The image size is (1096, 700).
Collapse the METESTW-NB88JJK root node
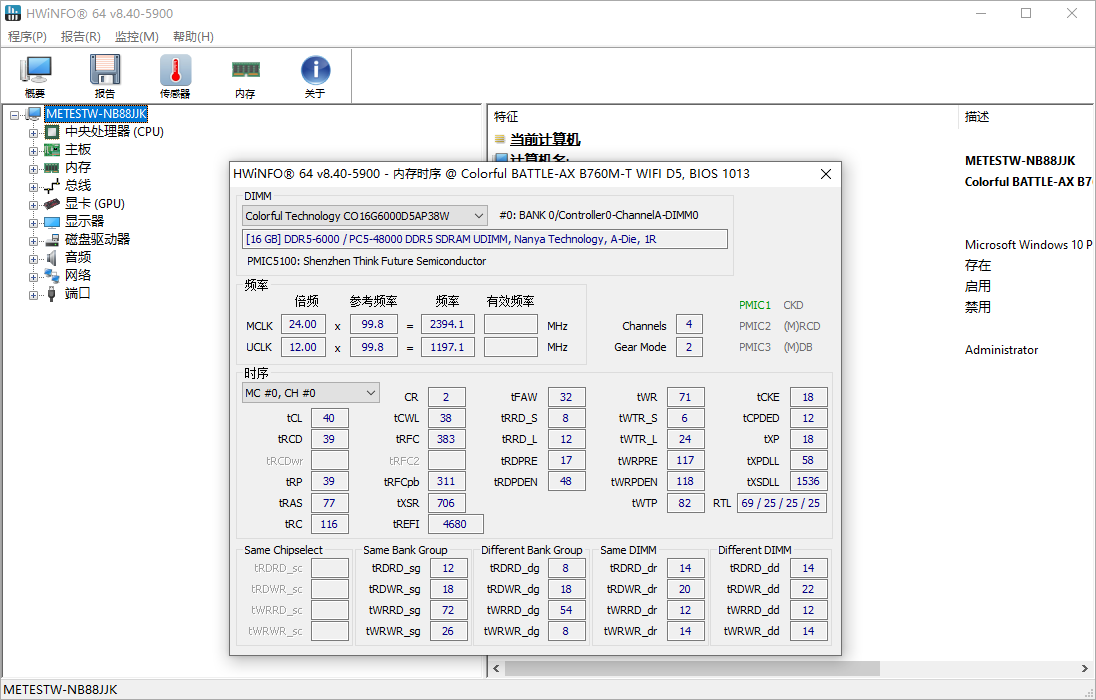(x=15, y=114)
